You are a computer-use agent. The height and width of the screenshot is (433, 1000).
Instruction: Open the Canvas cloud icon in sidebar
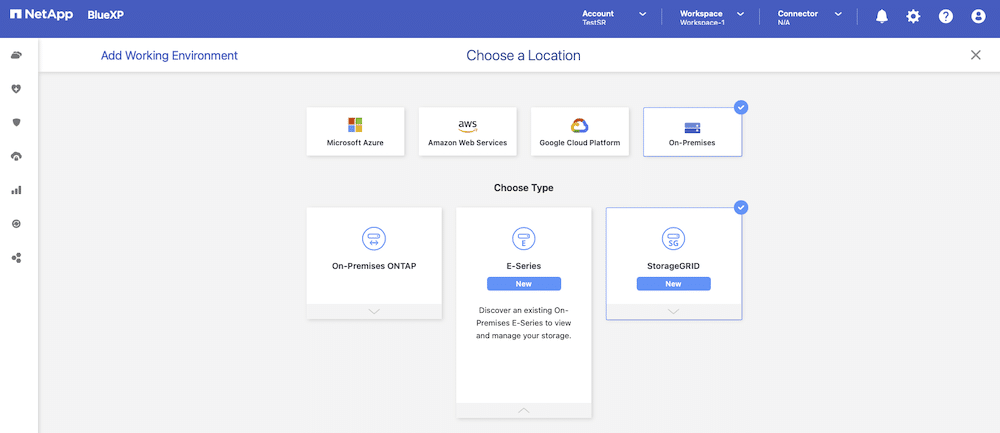pyautogui.click(x=17, y=55)
